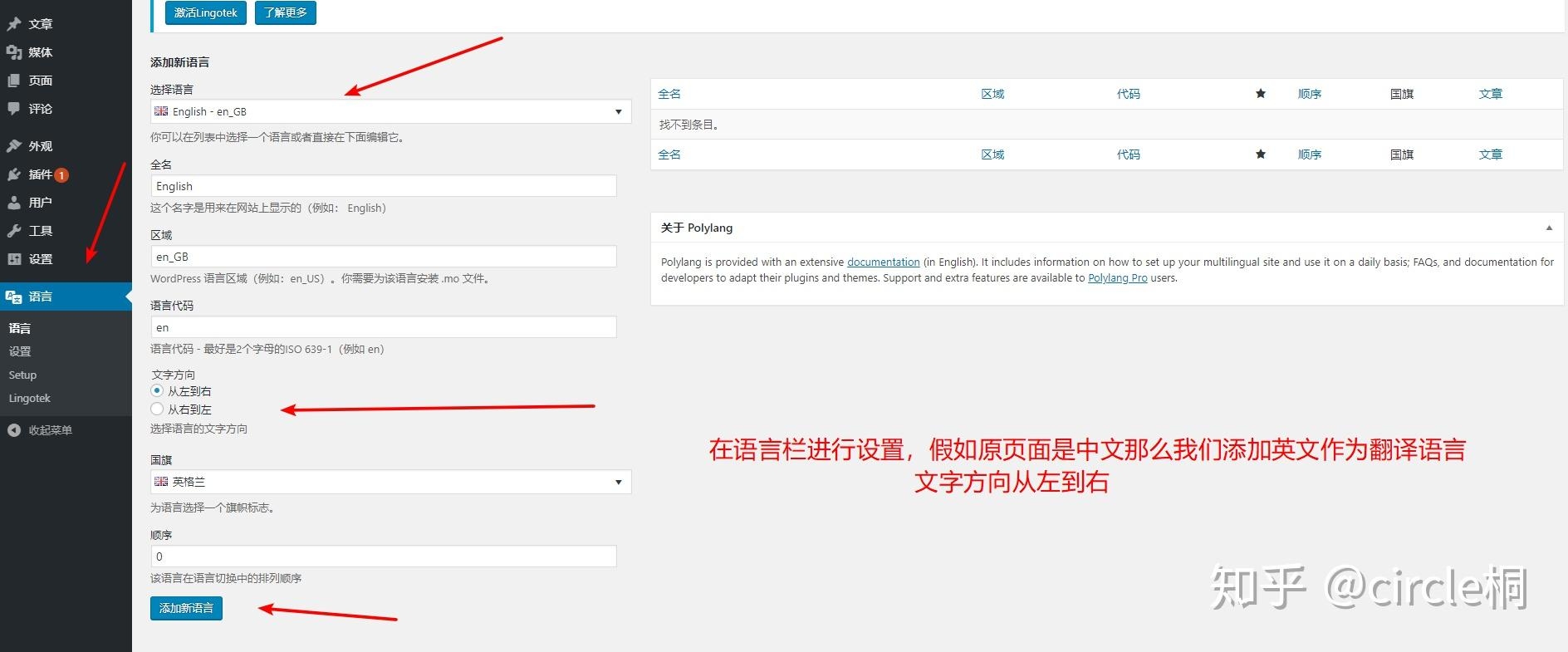Click the media icon beside 媒体
Screen dimensions: 1568x652
pos(14,52)
